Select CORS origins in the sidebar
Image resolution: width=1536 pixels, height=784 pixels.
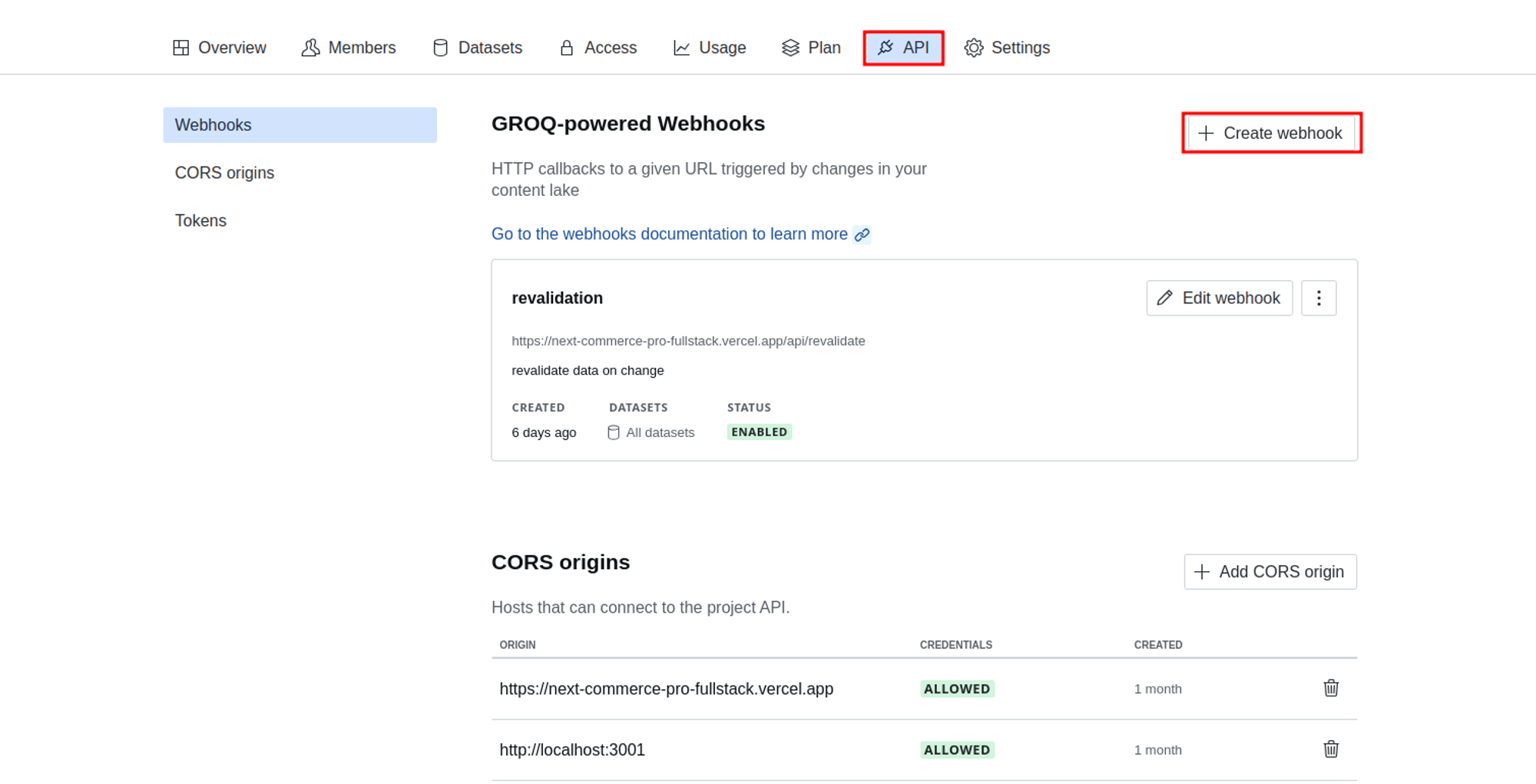coord(224,173)
